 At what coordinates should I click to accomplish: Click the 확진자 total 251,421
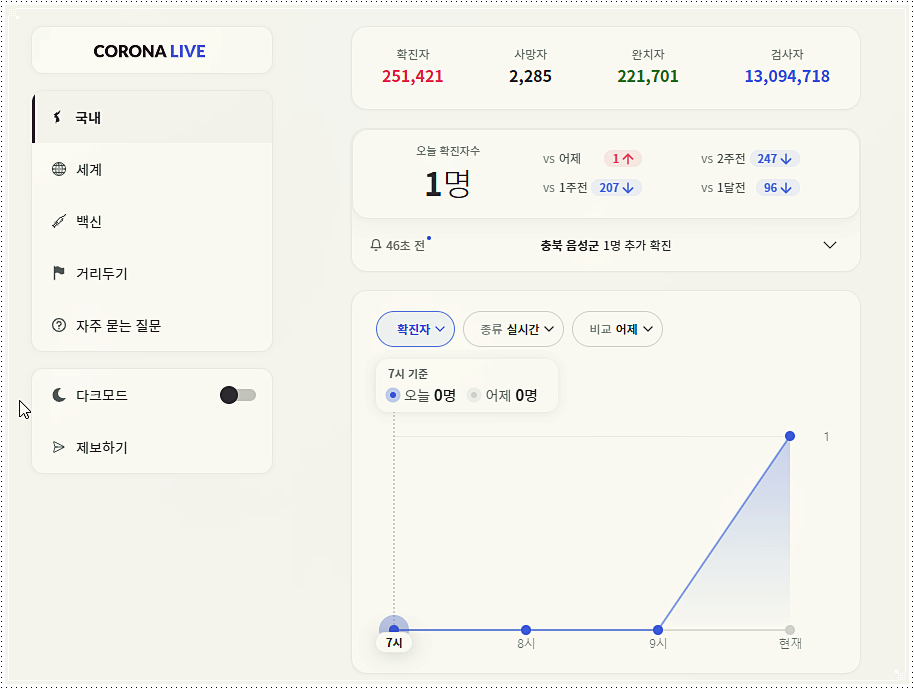pyautogui.click(x=413, y=76)
